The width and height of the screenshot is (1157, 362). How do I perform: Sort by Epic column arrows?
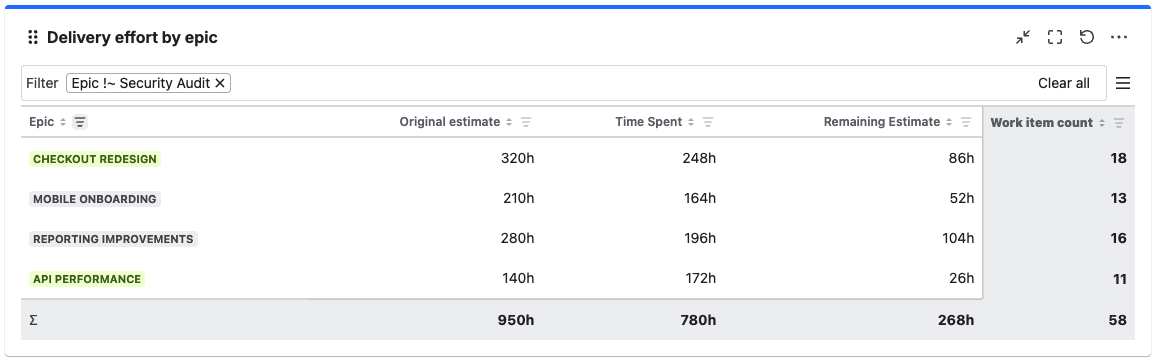point(63,122)
